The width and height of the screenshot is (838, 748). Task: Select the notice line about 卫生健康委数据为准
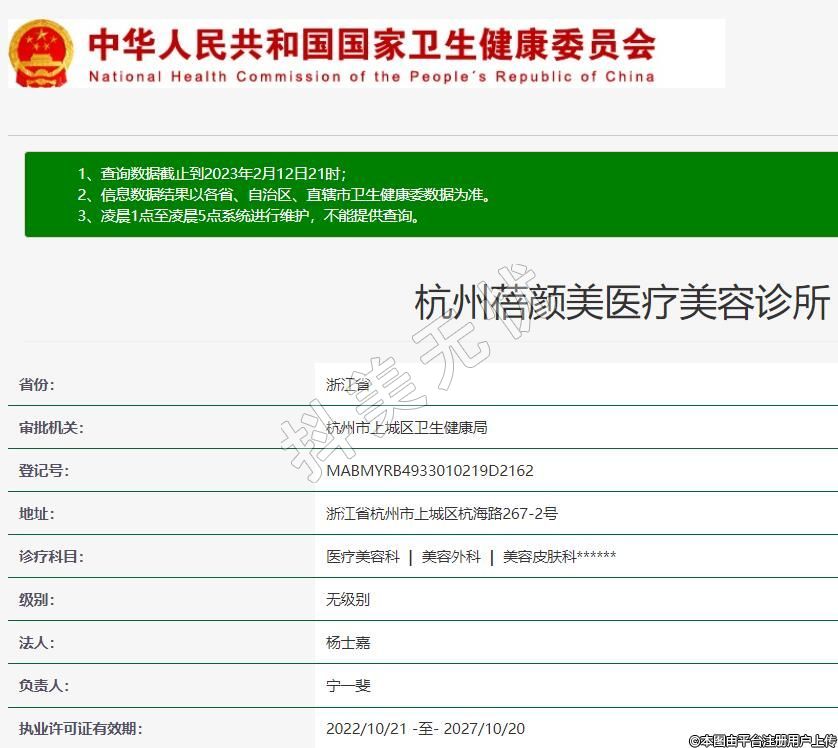point(284,195)
